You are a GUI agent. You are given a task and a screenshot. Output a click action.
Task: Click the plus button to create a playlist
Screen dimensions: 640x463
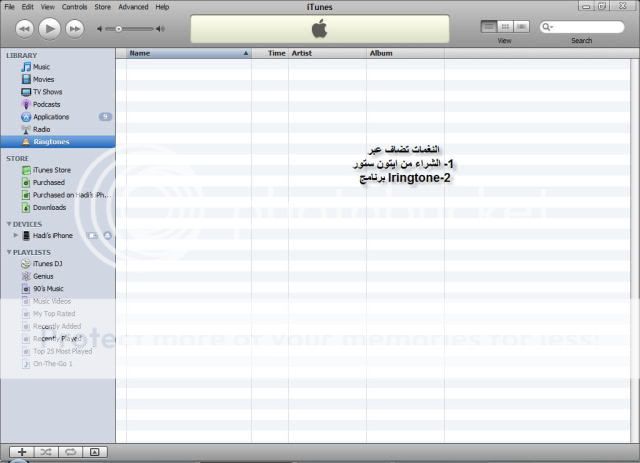[x=22, y=452]
